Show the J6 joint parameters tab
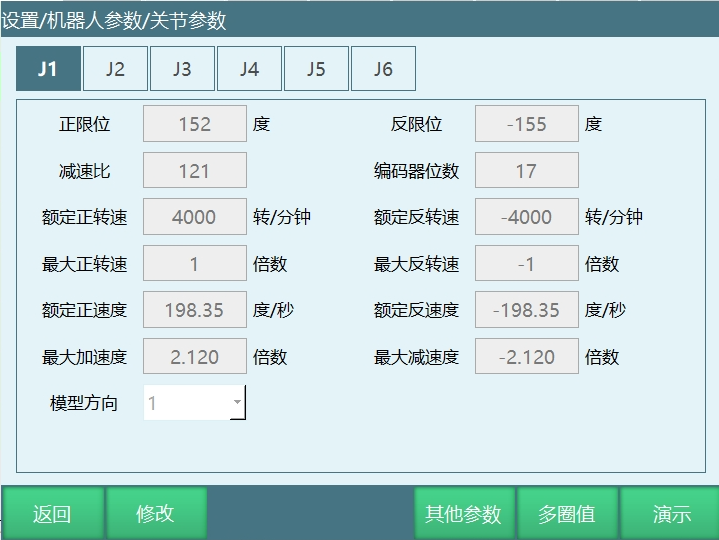Screen dimensions: 719x540 tap(383, 69)
